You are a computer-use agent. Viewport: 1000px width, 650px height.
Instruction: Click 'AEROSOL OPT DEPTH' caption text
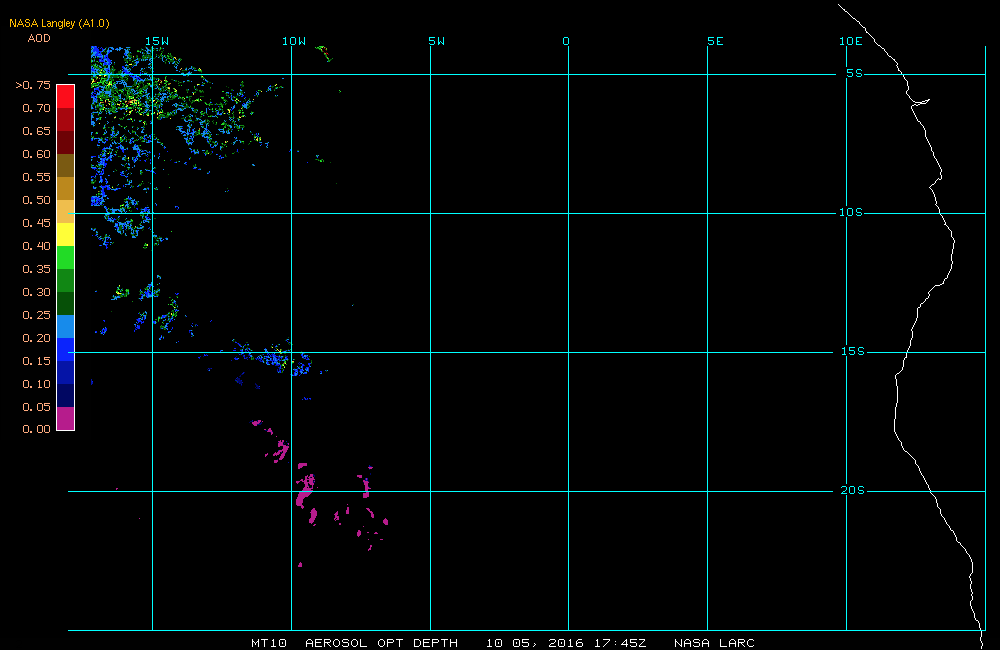tap(381, 643)
